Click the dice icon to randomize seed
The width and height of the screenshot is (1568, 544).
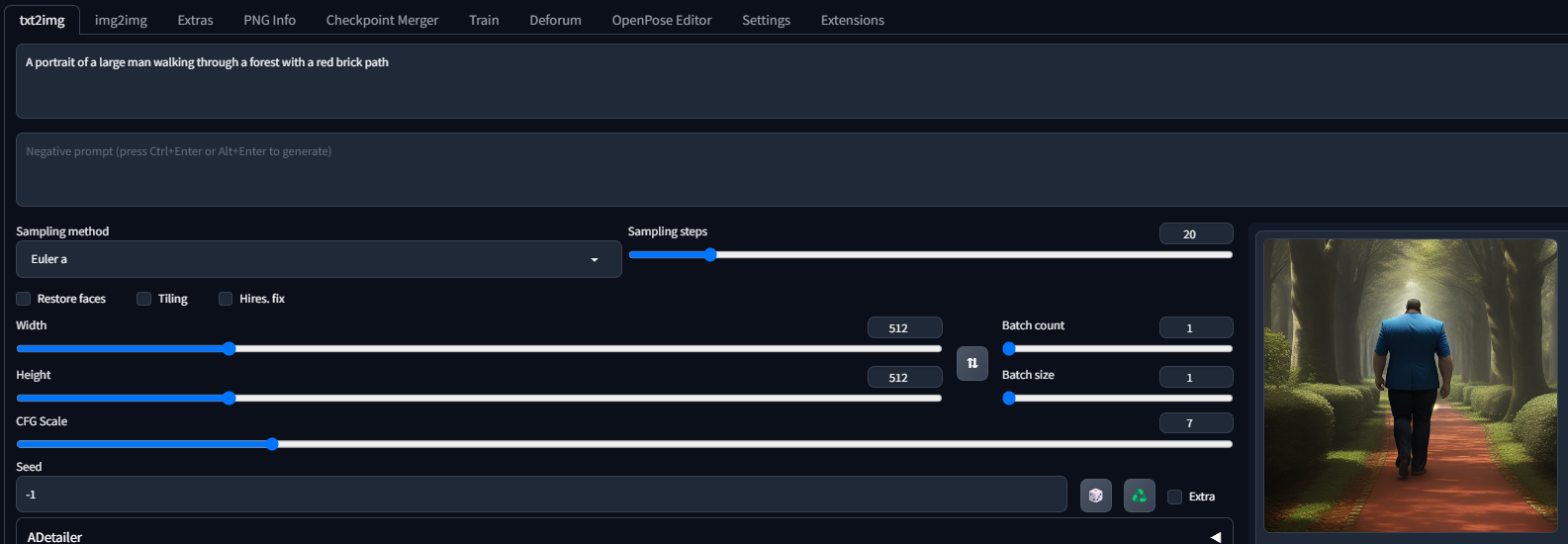pyautogui.click(x=1096, y=496)
